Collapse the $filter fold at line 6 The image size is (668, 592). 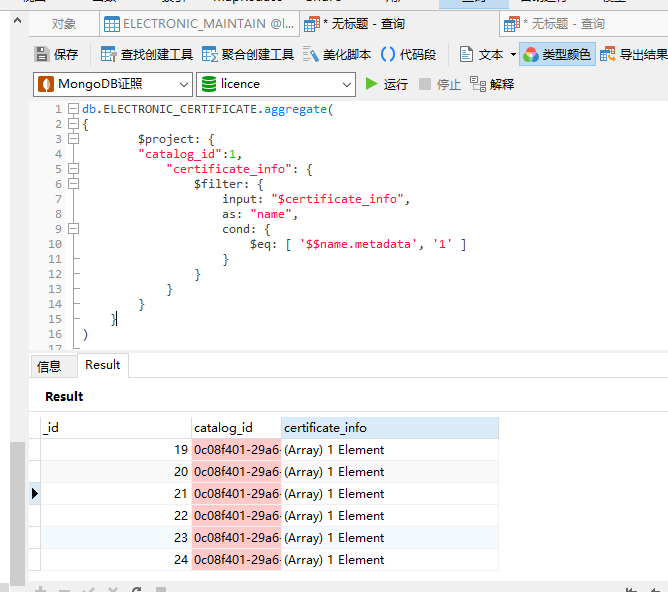click(73, 184)
